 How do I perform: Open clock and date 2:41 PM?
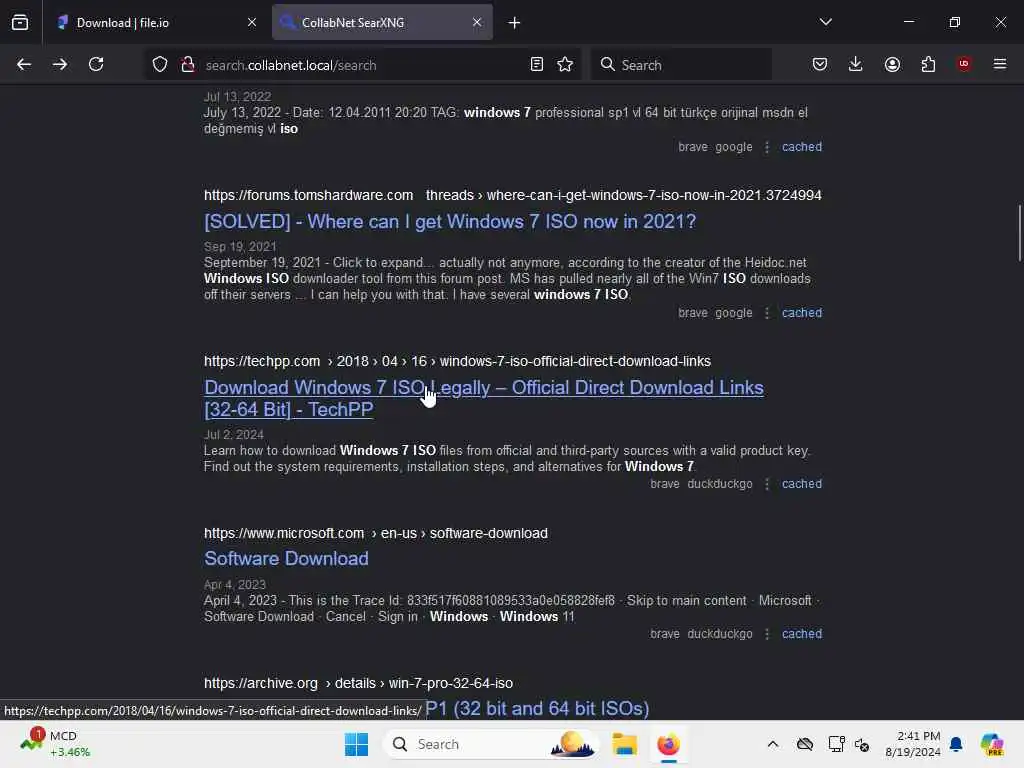[x=912, y=744]
